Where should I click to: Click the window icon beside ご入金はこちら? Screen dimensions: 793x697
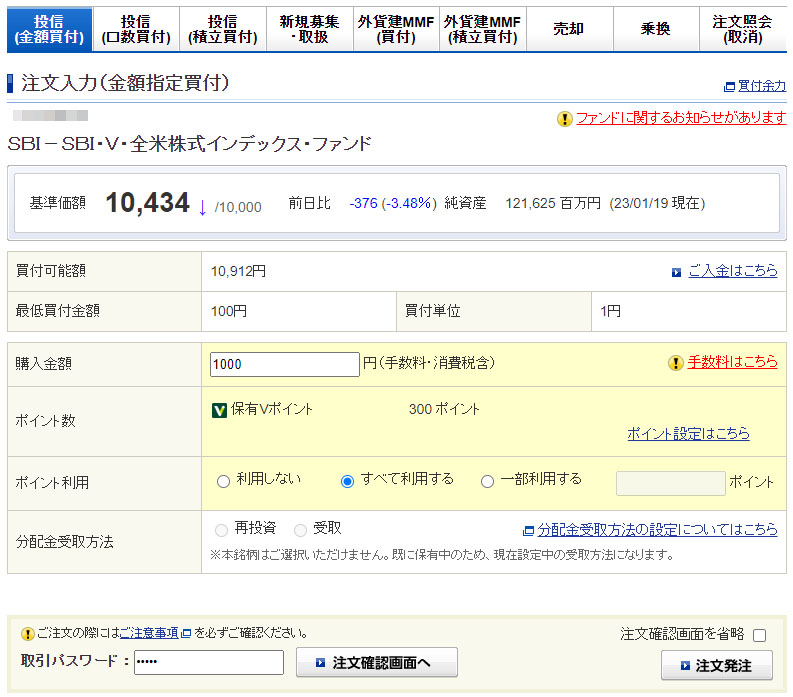(677, 272)
